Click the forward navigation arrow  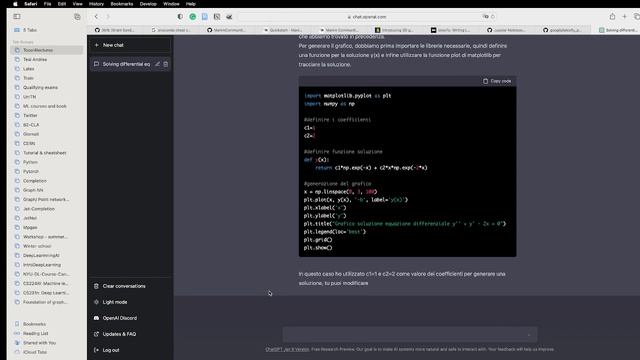pos(108,17)
